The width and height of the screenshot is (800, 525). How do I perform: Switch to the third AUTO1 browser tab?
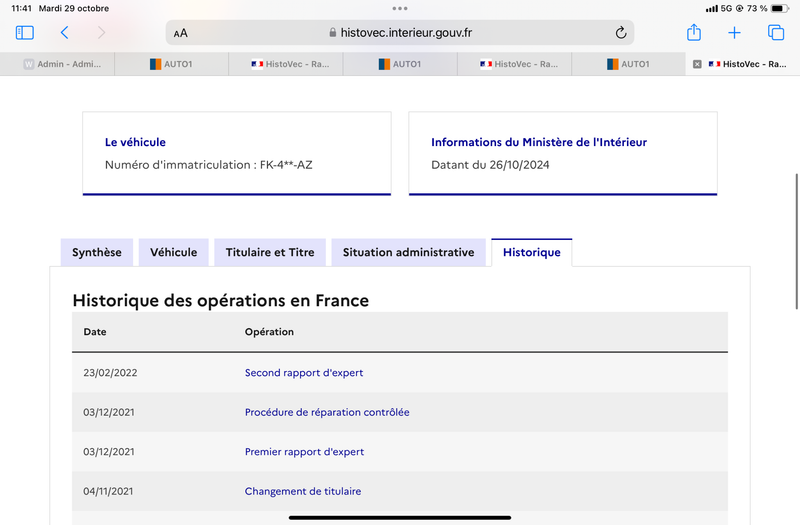[629, 64]
